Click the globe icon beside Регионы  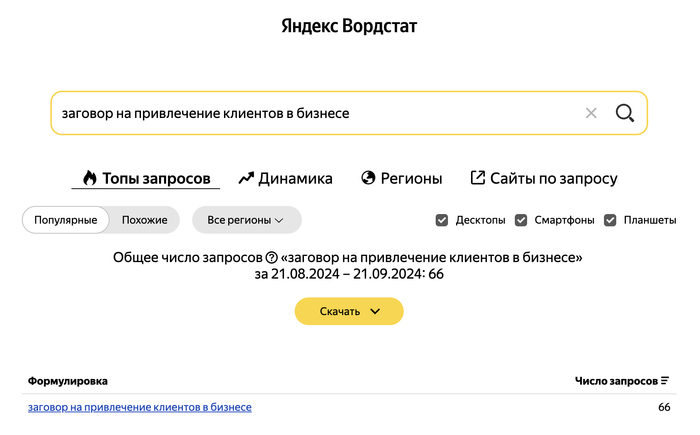(368, 178)
